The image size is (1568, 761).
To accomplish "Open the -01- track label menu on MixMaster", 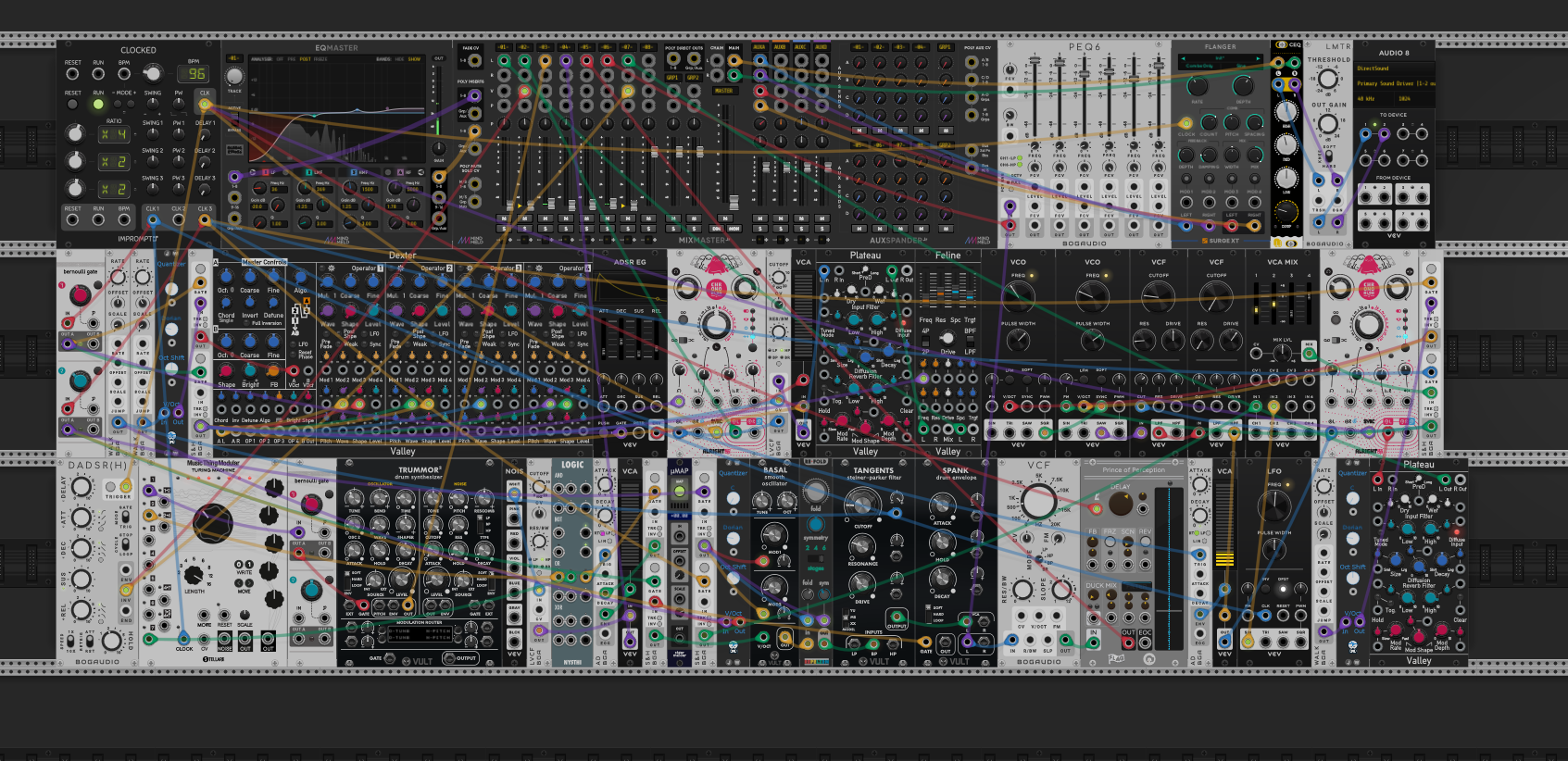I will point(503,47).
